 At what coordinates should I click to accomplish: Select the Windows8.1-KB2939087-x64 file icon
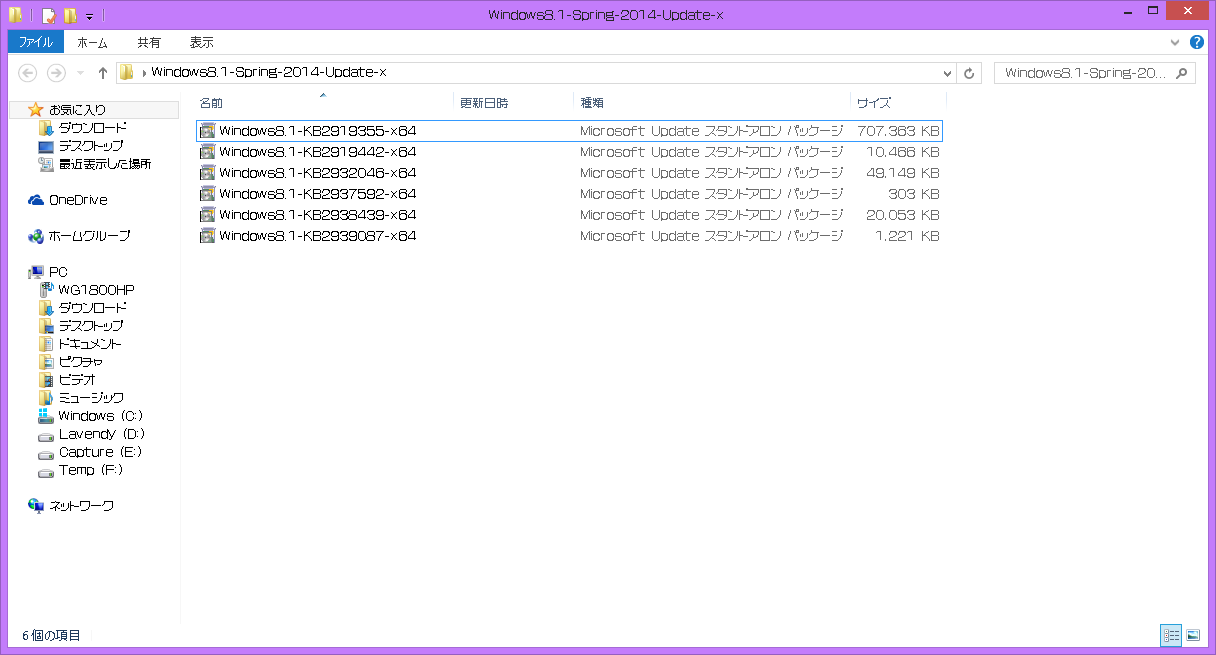[x=208, y=236]
